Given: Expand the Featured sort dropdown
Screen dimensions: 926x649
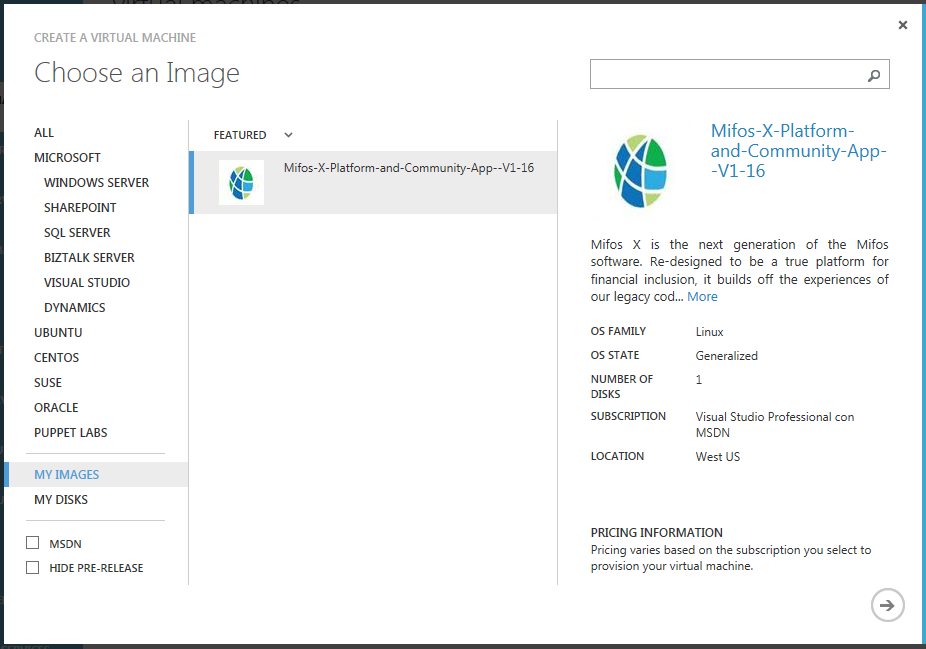Looking at the screenshot, I should click(288, 135).
